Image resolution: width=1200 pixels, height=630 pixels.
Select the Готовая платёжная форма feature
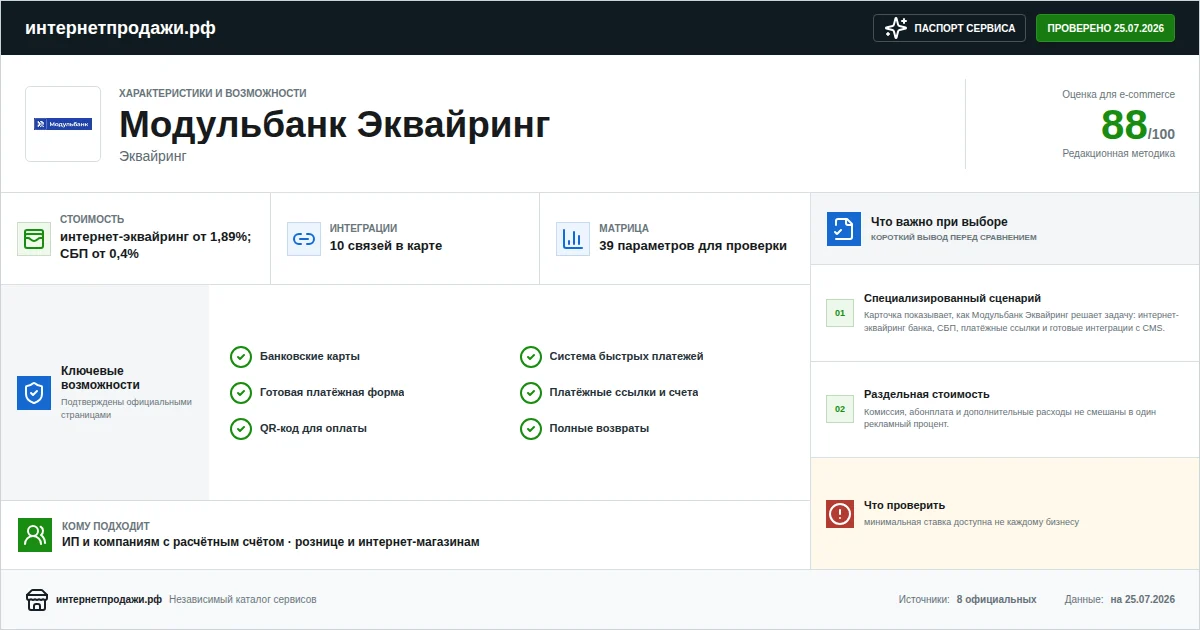coord(332,393)
